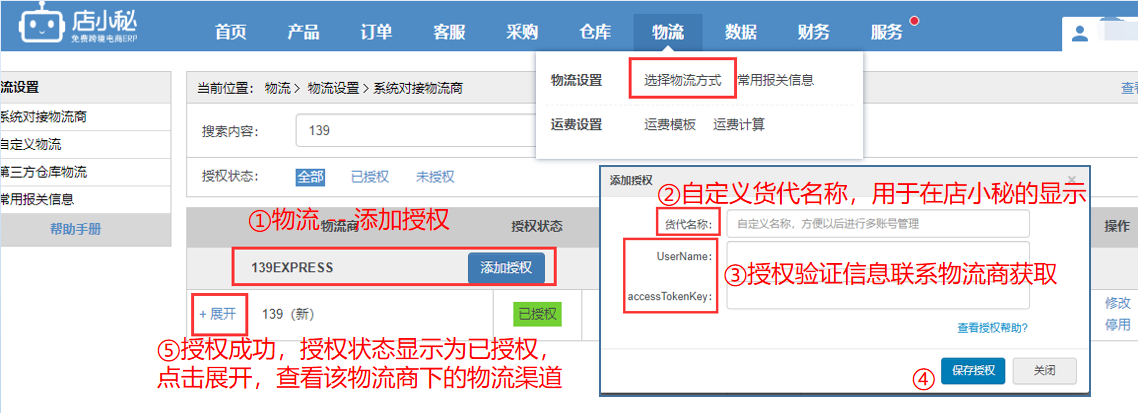Viewport: 1138px width, 413px height.
Task: Open the 客服 menu
Action: [x=449, y=32]
